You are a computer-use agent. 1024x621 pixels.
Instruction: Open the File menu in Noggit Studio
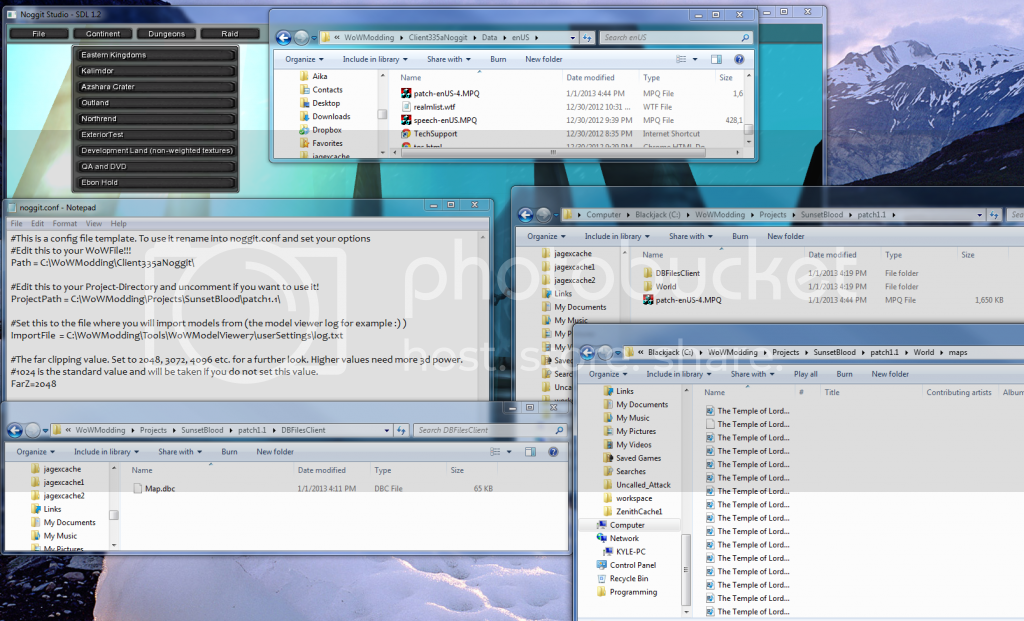[39, 33]
